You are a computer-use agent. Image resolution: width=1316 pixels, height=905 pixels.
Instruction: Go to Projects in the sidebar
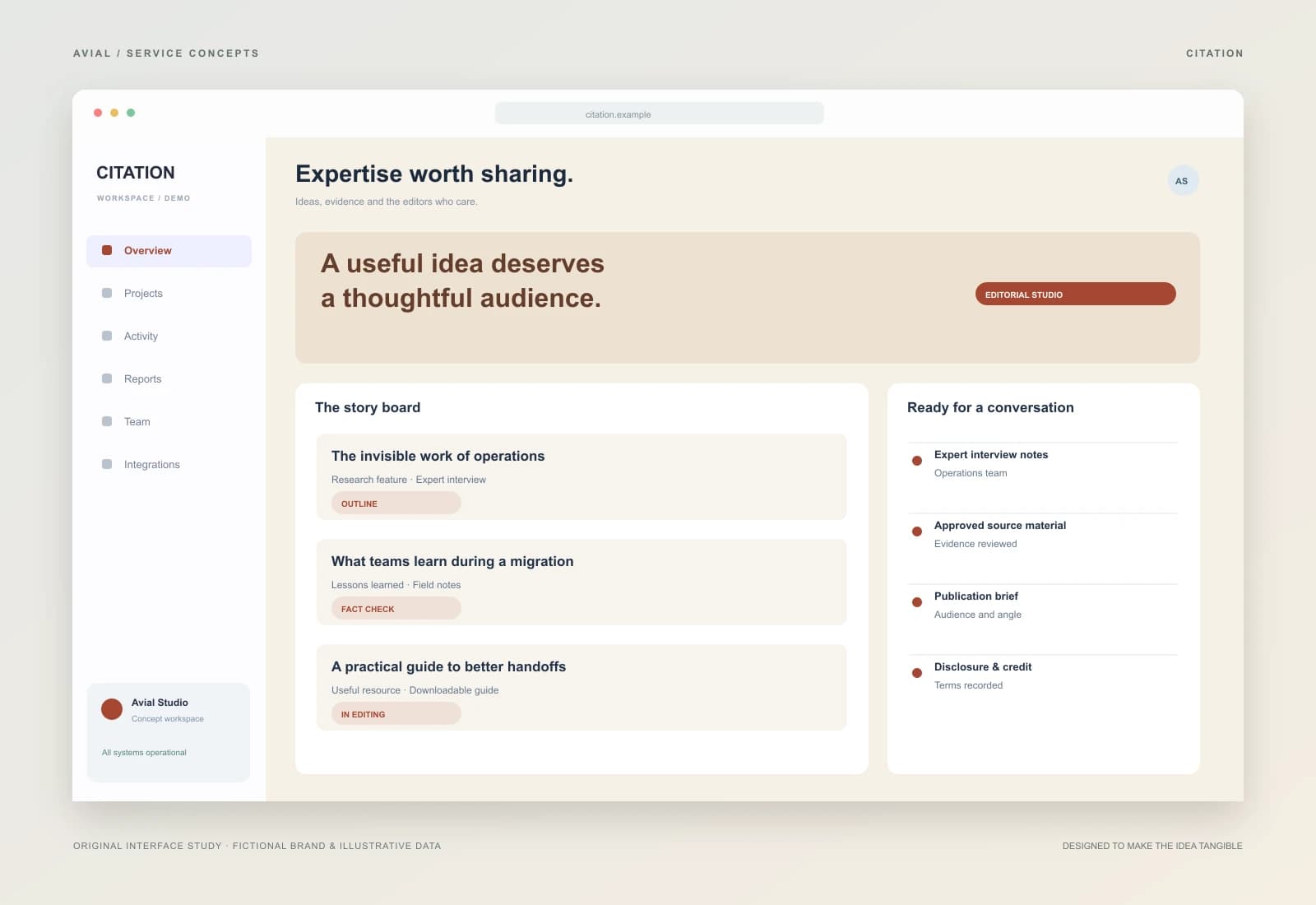tap(143, 294)
